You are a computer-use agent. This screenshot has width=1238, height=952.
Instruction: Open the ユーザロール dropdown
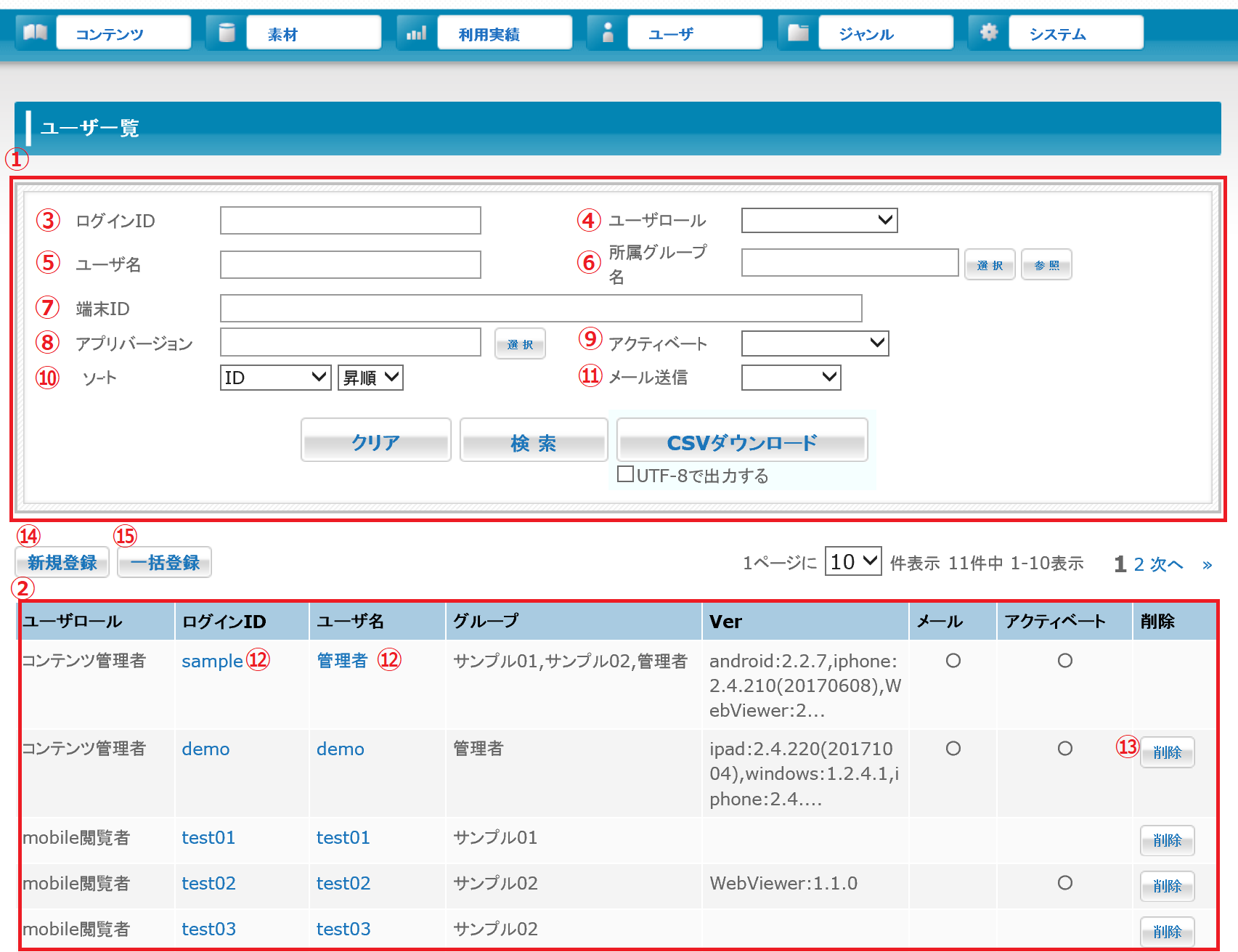(x=819, y=220)
